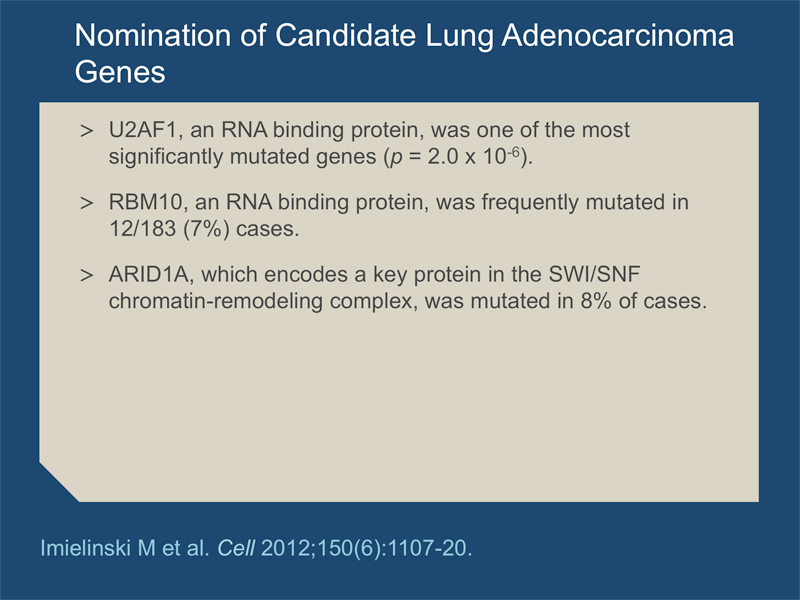Click the p-value '2.0 x 10-6' text
This screenshot has height=600, width=800.
(474, 156)
